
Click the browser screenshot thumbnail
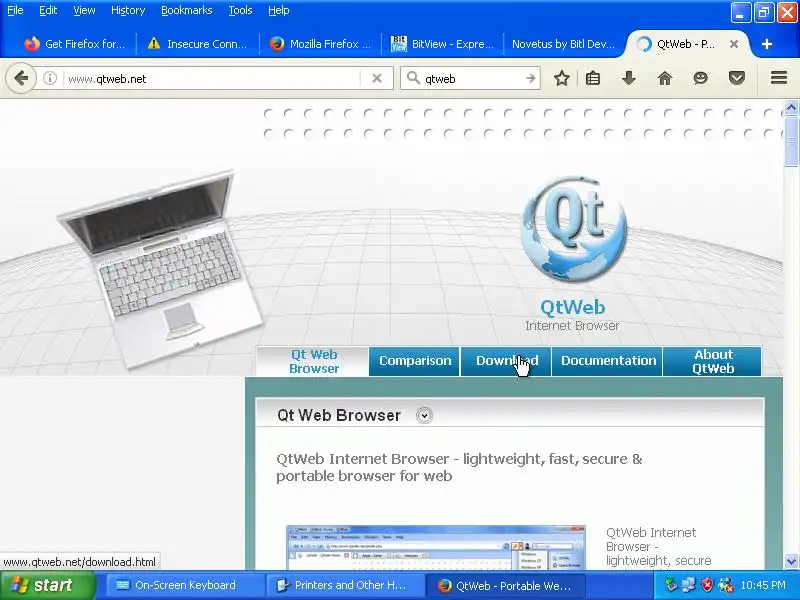[x=436, y=547]
